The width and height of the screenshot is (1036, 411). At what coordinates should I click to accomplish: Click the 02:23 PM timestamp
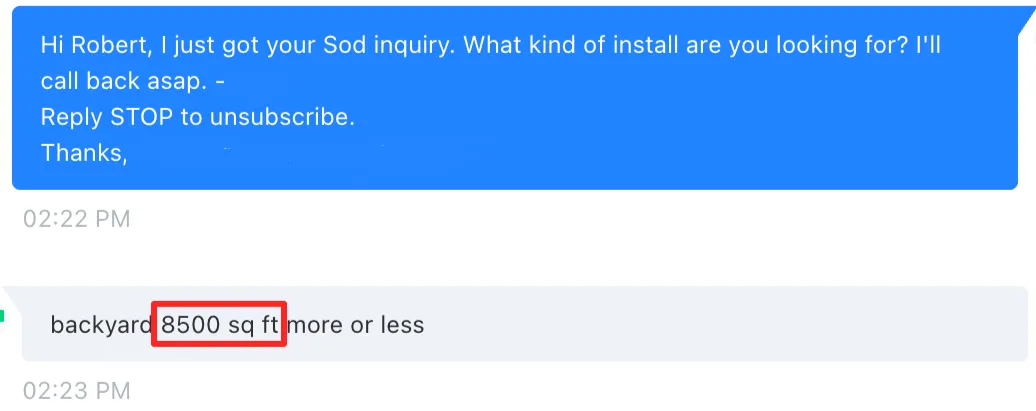click(77, 390)
